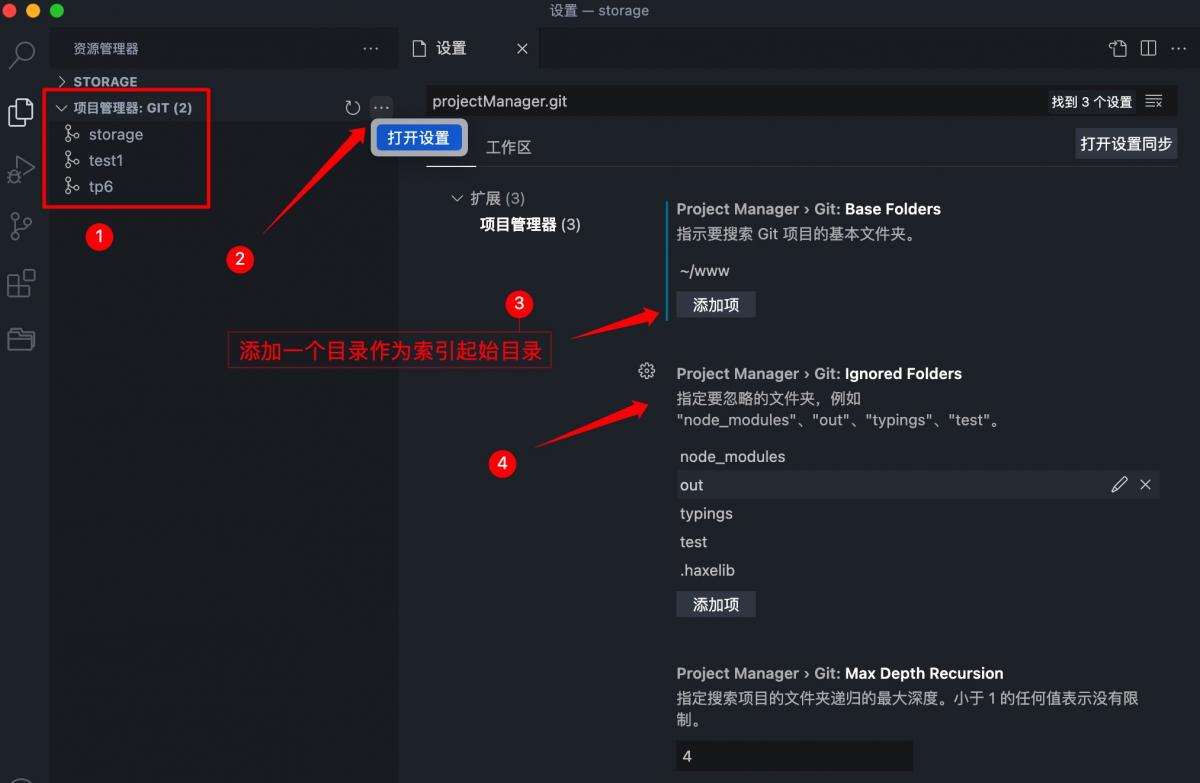Clear the settings search filter
The width and height of the screenshot is (1200, 783).
click(1154, 101)
